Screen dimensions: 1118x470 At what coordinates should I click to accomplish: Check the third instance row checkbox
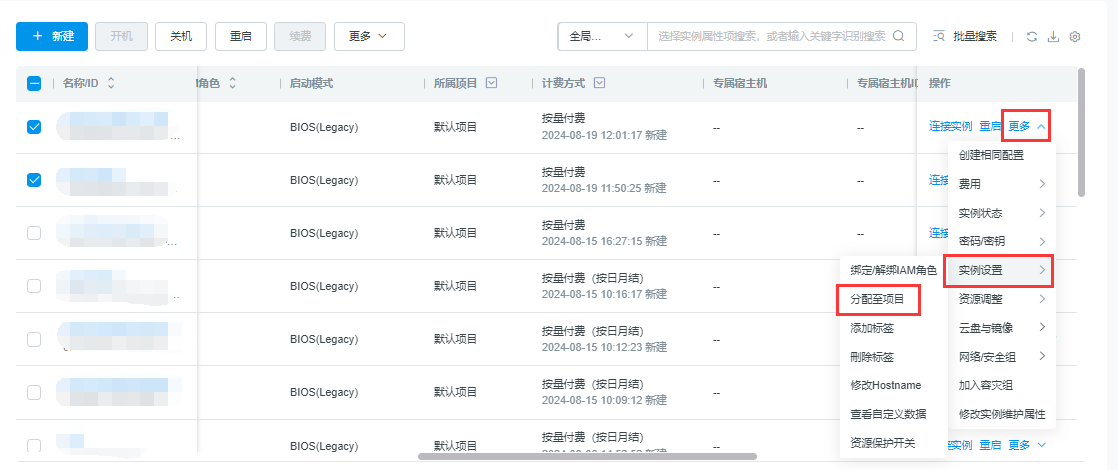click(34, 233)
